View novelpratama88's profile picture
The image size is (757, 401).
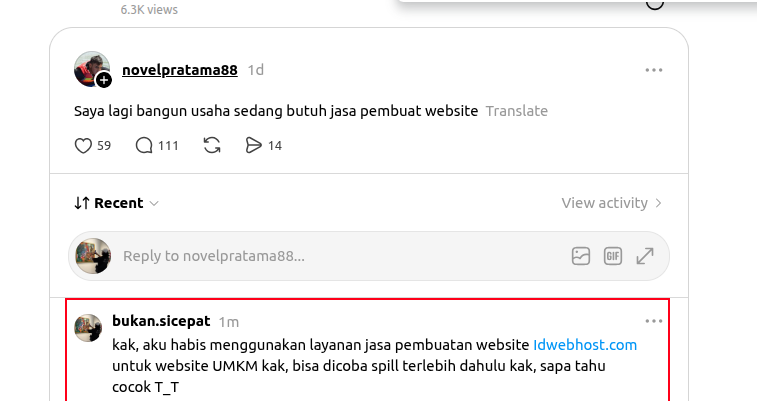pyautogui.click(x=92, y=69)
